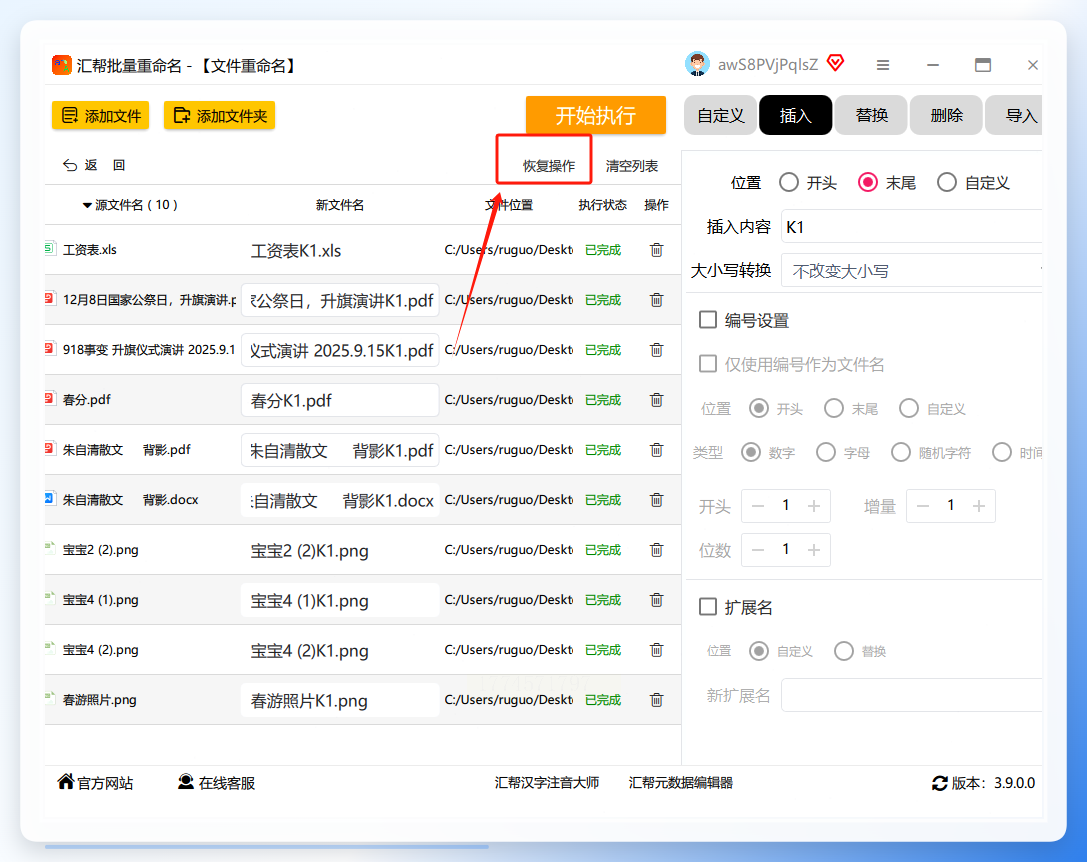Increase the 开头 start number
Viewport: 1087px width, 862px height.
(x=814, y=506)
